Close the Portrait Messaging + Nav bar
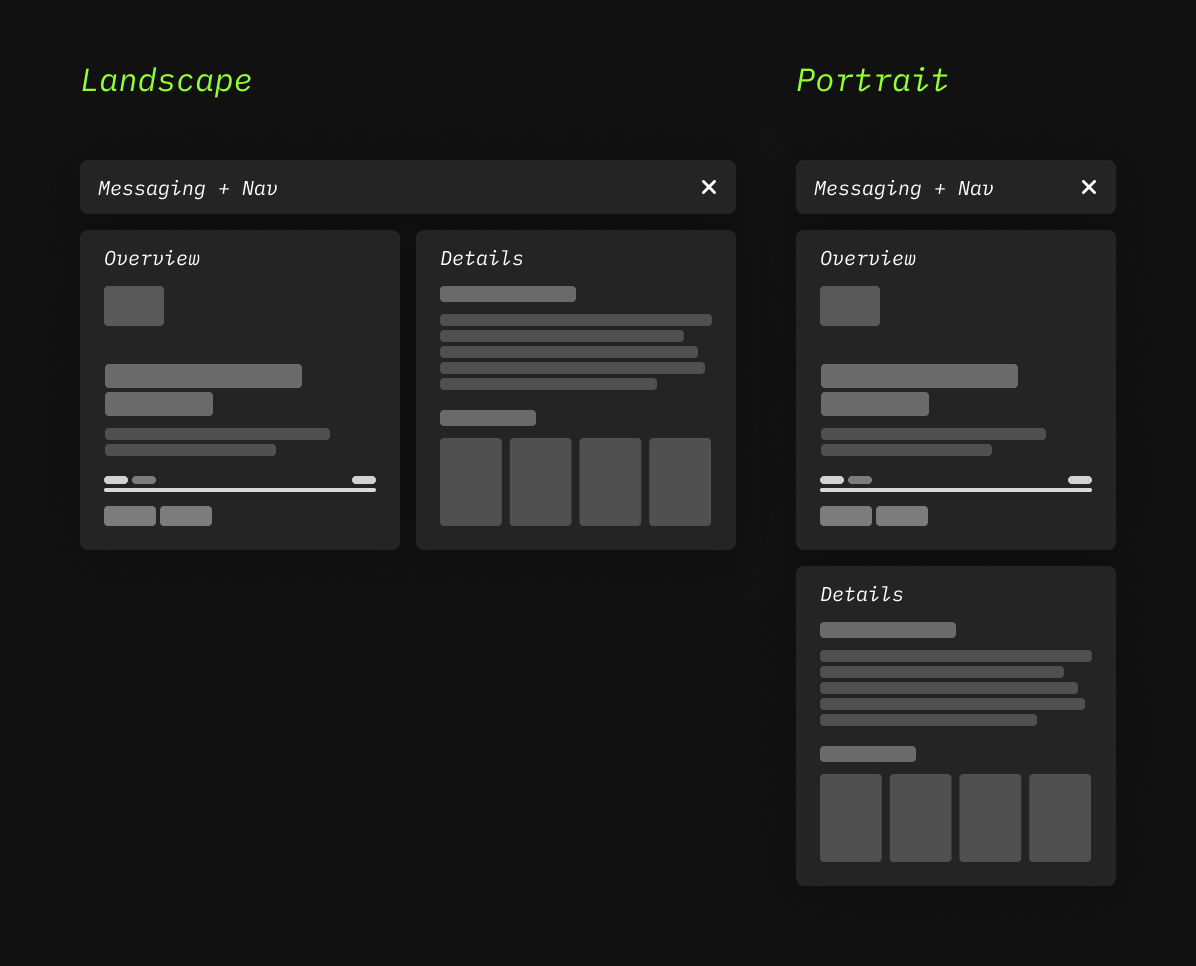Viewport: 1196px width, 966px height. pyautogui.click(x=1088, y=187)
